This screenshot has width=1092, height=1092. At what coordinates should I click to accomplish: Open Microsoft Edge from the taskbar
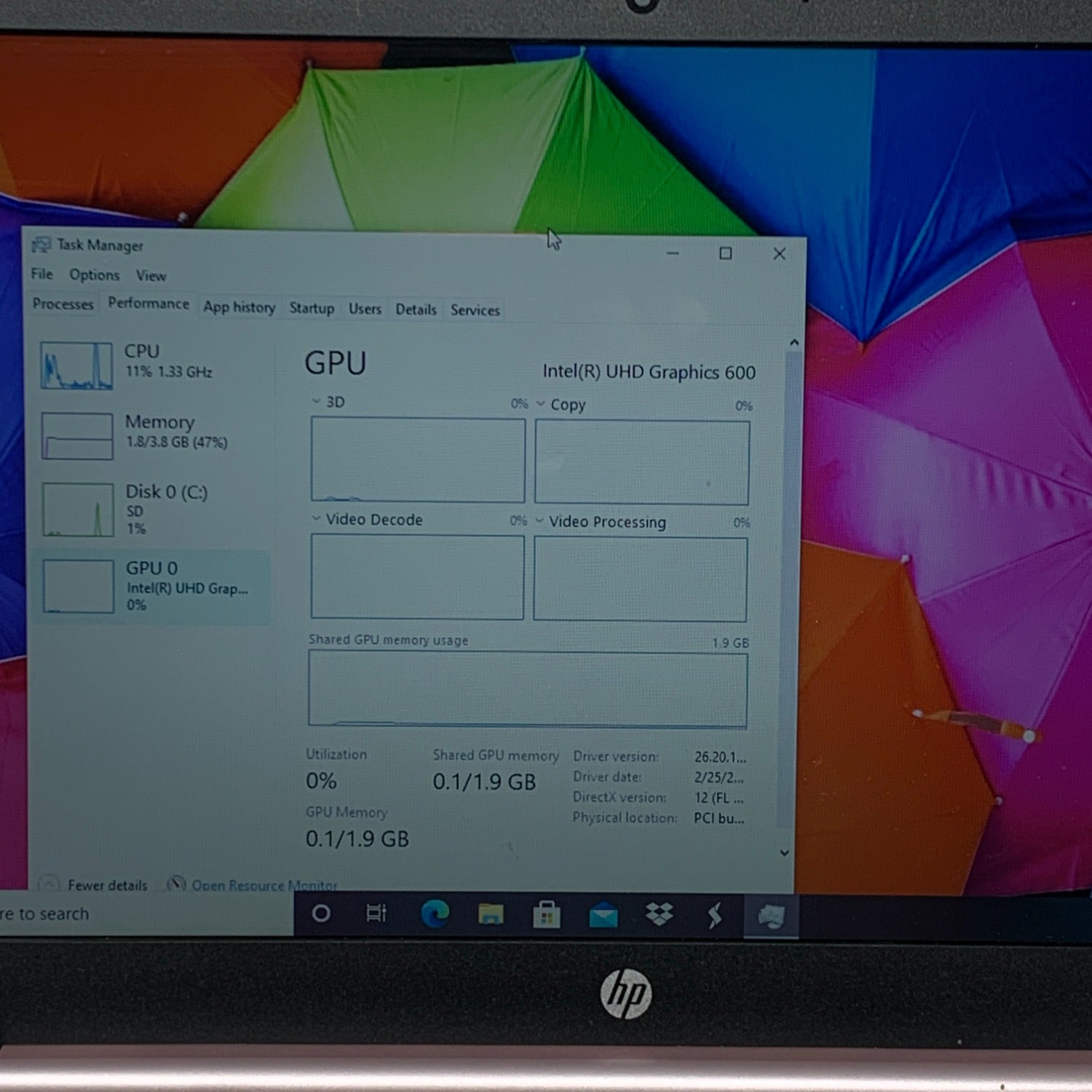[435, 914]
